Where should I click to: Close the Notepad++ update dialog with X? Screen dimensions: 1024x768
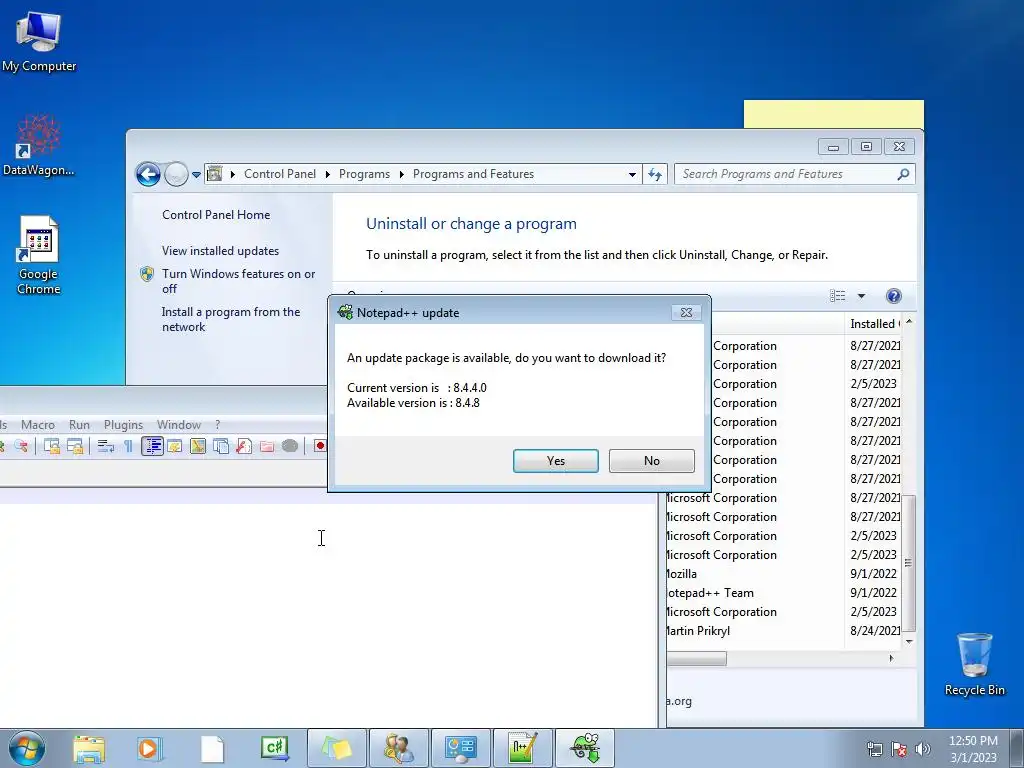coord(686,313)
